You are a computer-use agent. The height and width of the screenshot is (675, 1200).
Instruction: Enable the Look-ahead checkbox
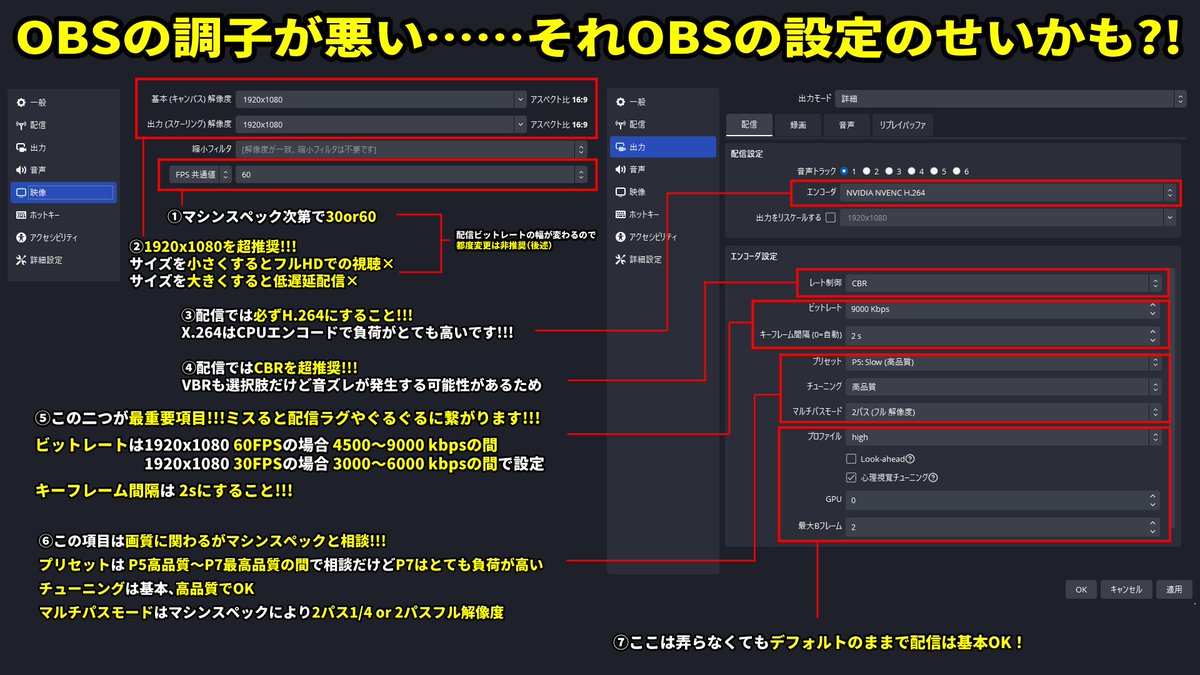point(851,459)
